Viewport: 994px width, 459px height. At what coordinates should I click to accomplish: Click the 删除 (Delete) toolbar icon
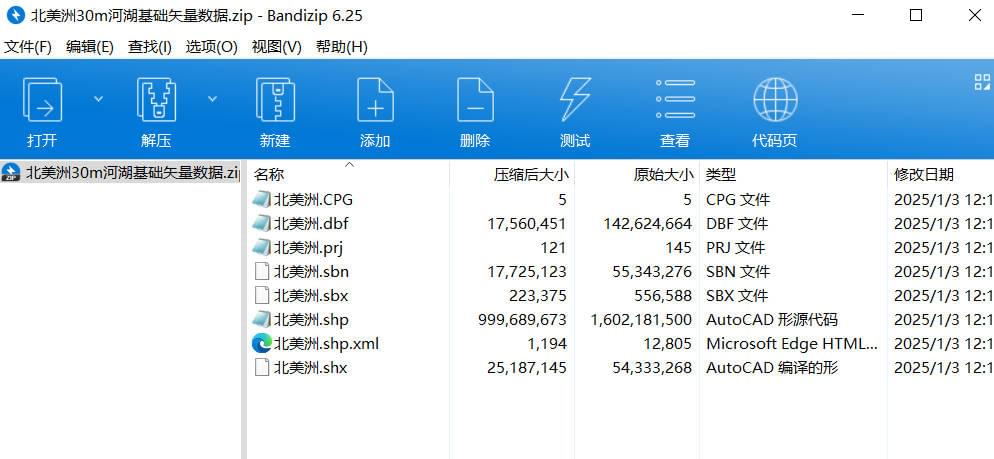pyautogui.click(x=475, y=100)
